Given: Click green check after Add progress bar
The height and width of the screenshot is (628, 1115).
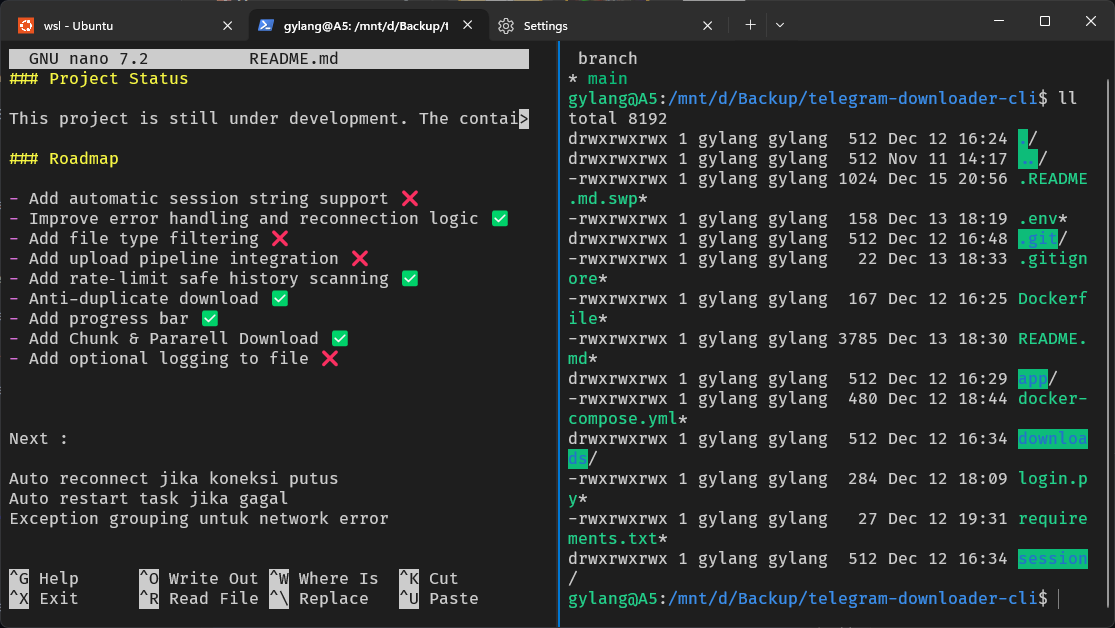Looking at the screenshot, I should point(210,318).
